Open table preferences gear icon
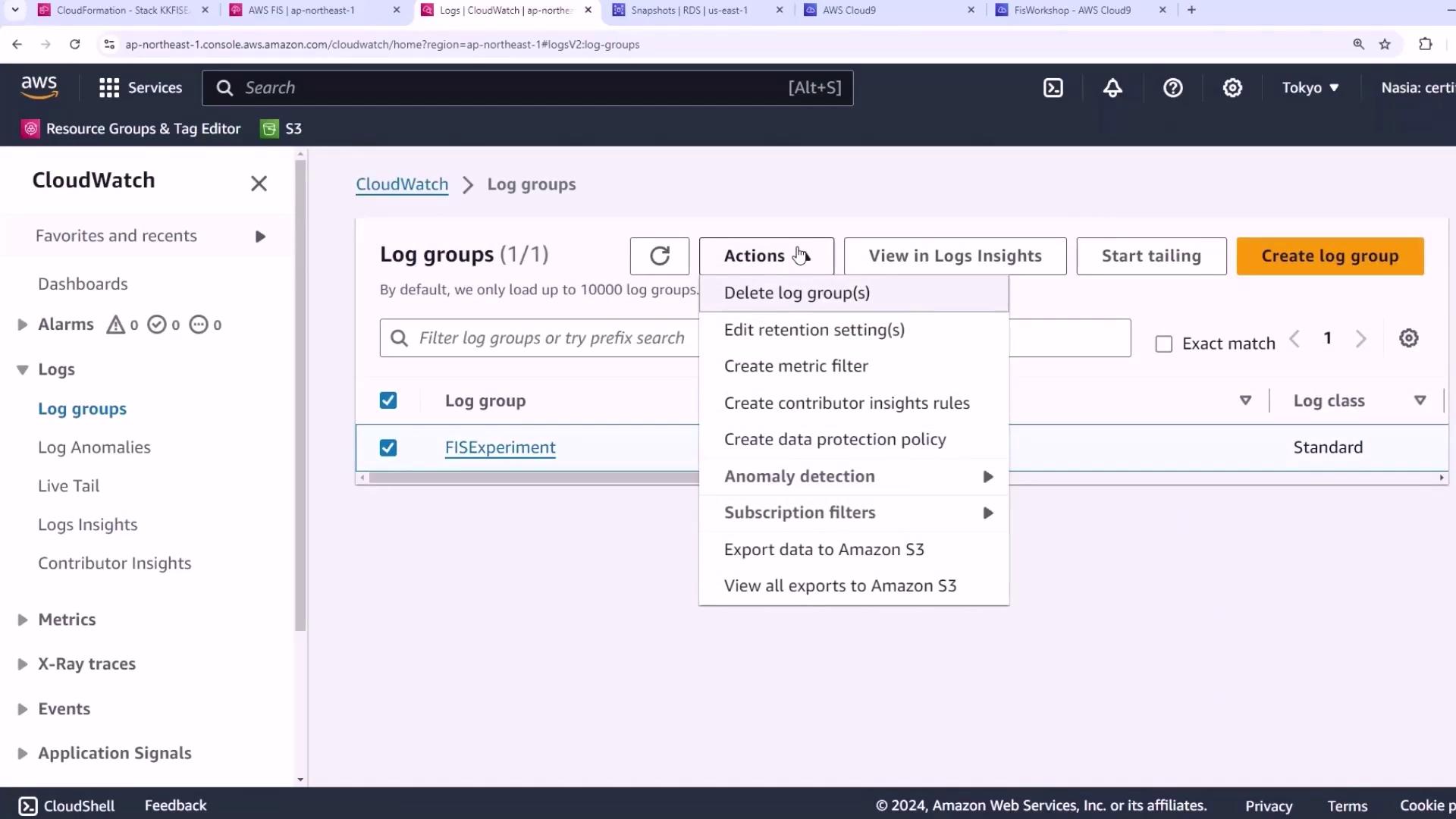Screen dimensions: 1456x819 1408,338
